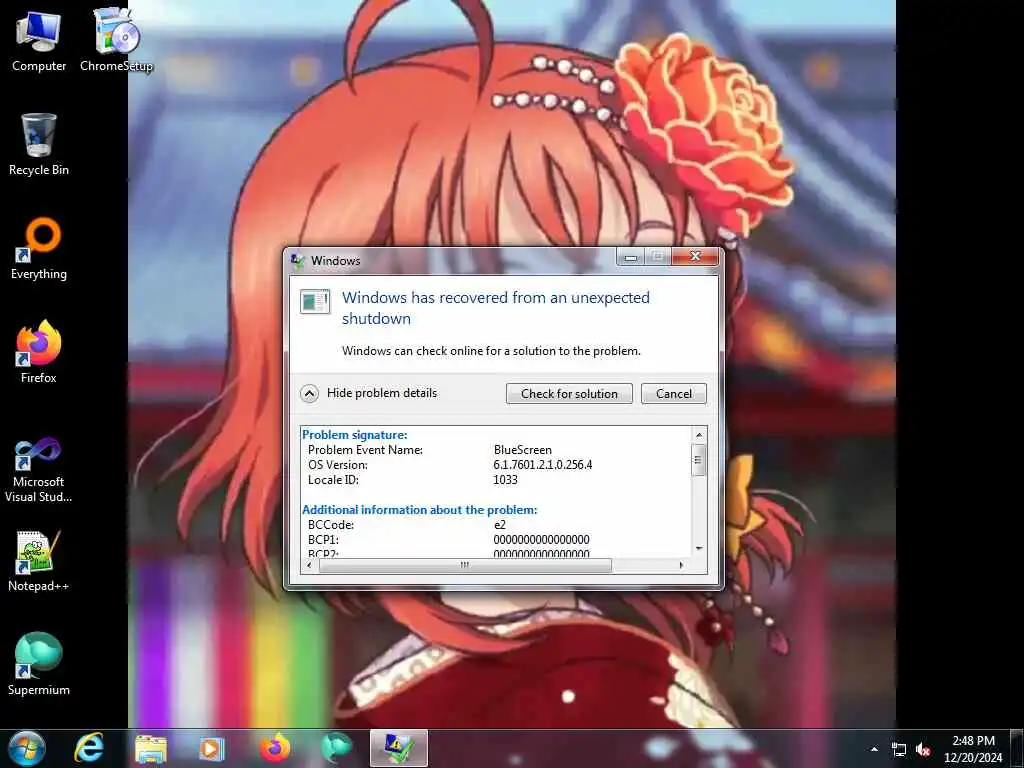Close the Windows problem dialog
Viewport: 1024px width, 768px height.
[696, 257]
